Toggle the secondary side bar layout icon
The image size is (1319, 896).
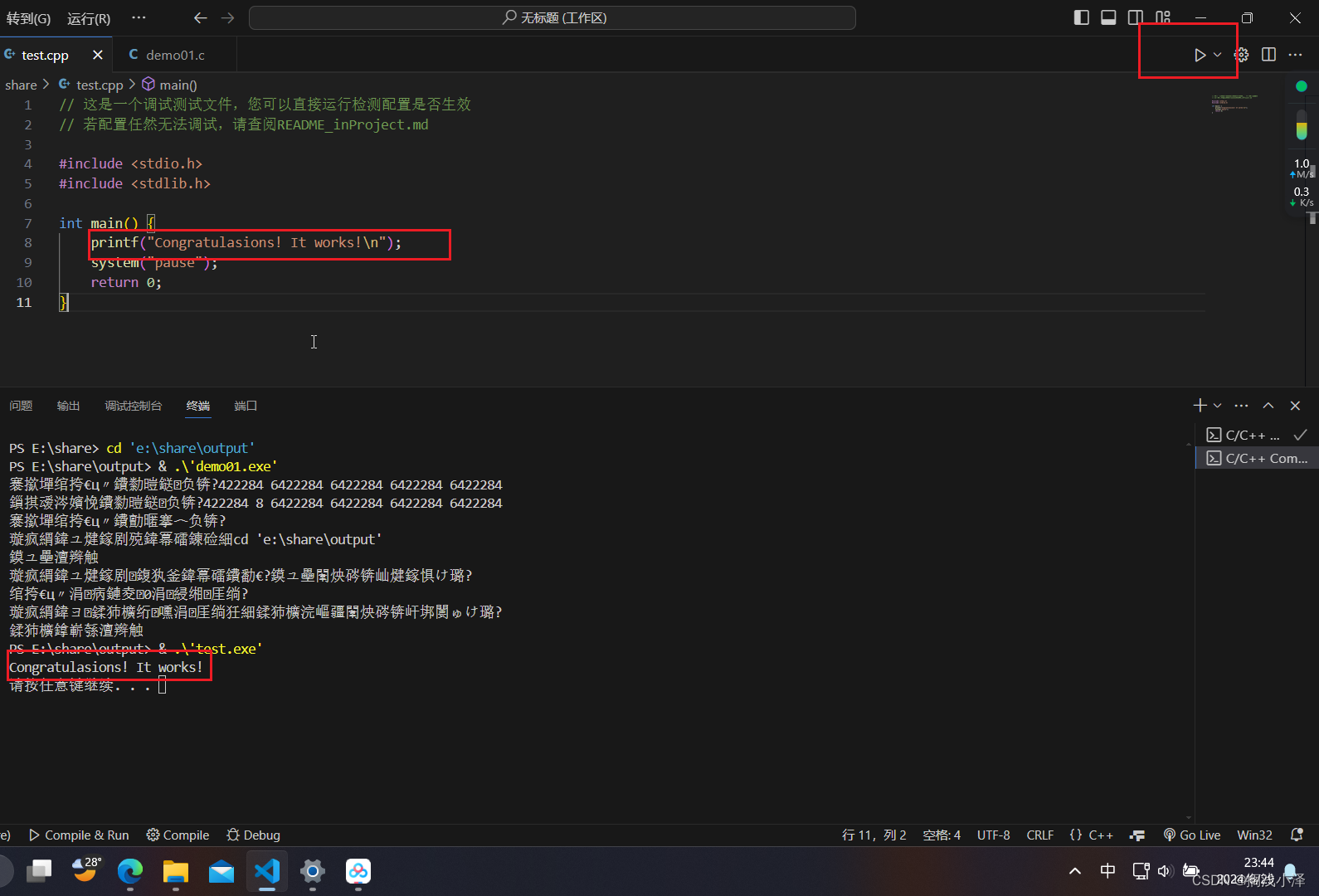1136,17
